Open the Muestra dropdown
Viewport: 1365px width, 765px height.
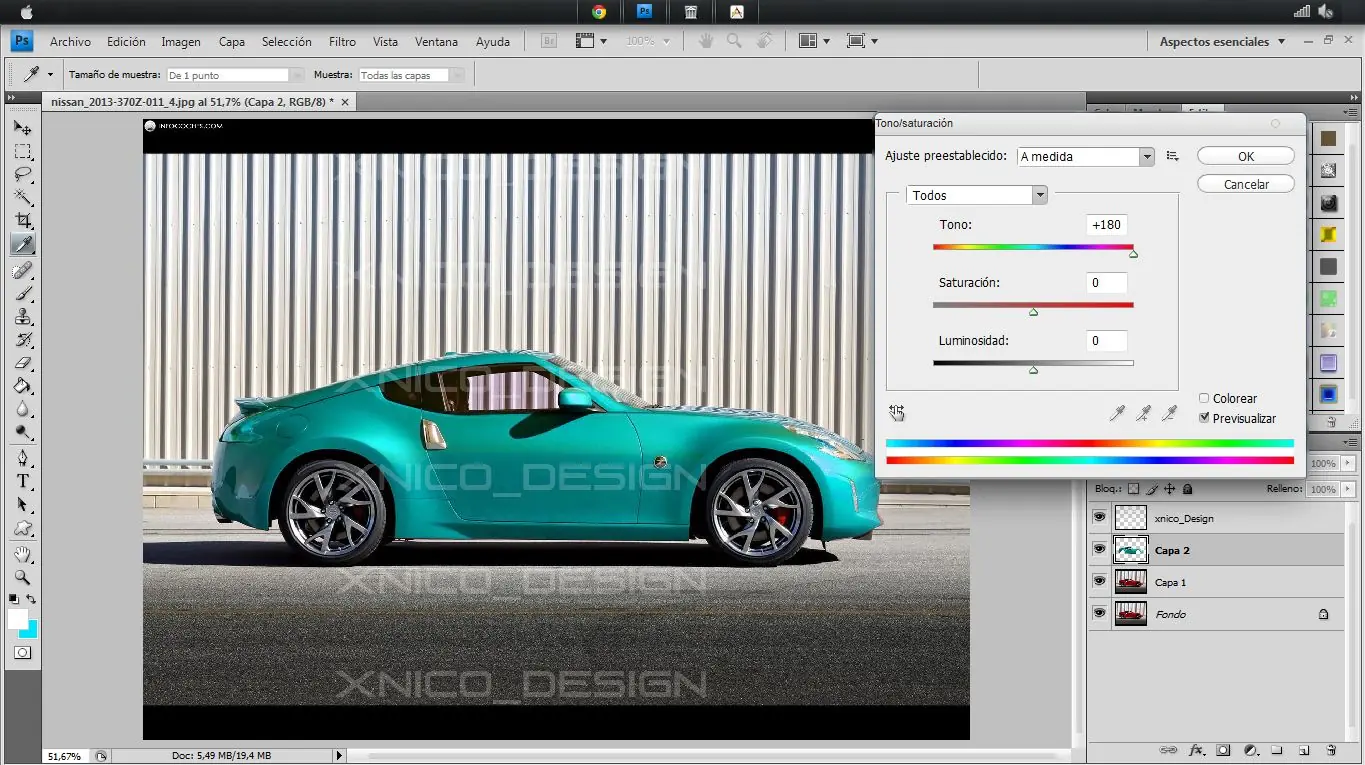[x=411, y=75]
